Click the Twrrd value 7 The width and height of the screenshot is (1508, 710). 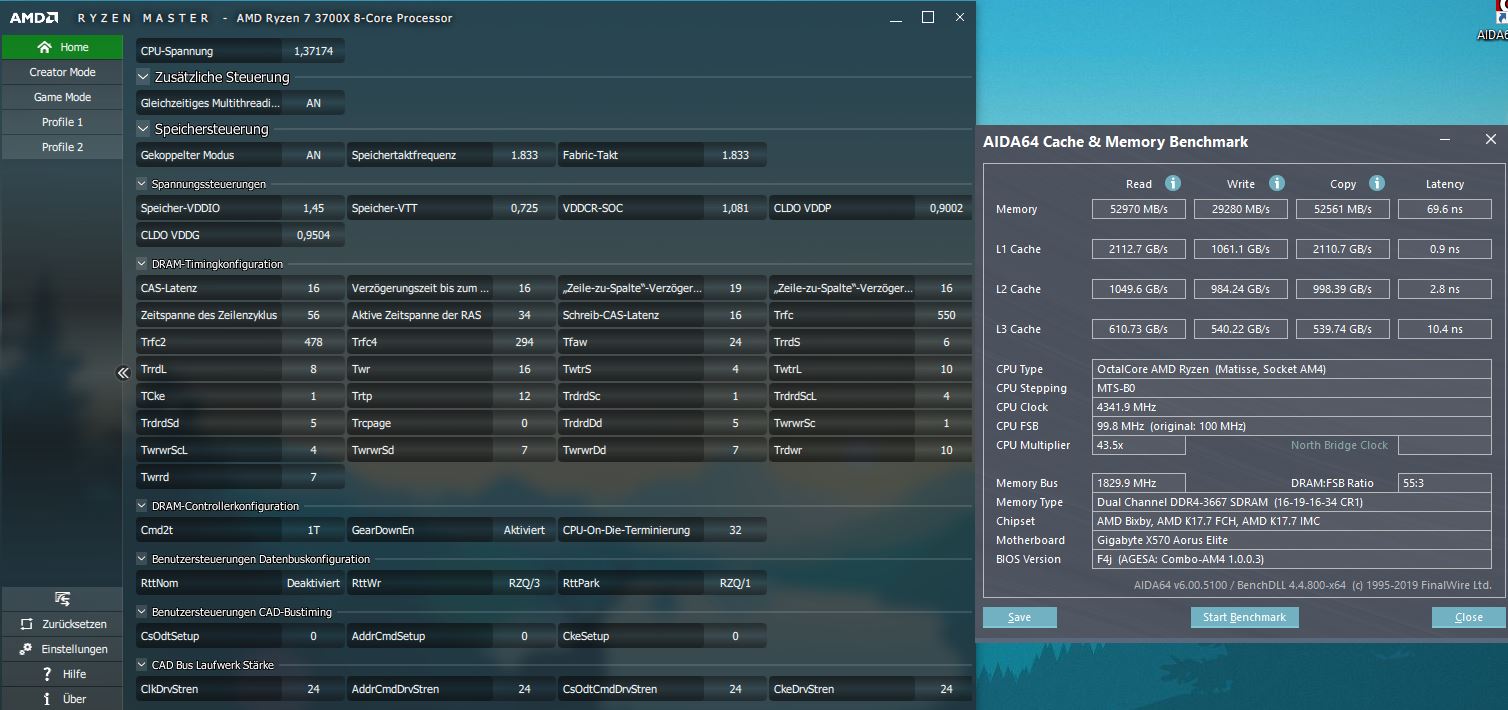click(x=313, y=477)
